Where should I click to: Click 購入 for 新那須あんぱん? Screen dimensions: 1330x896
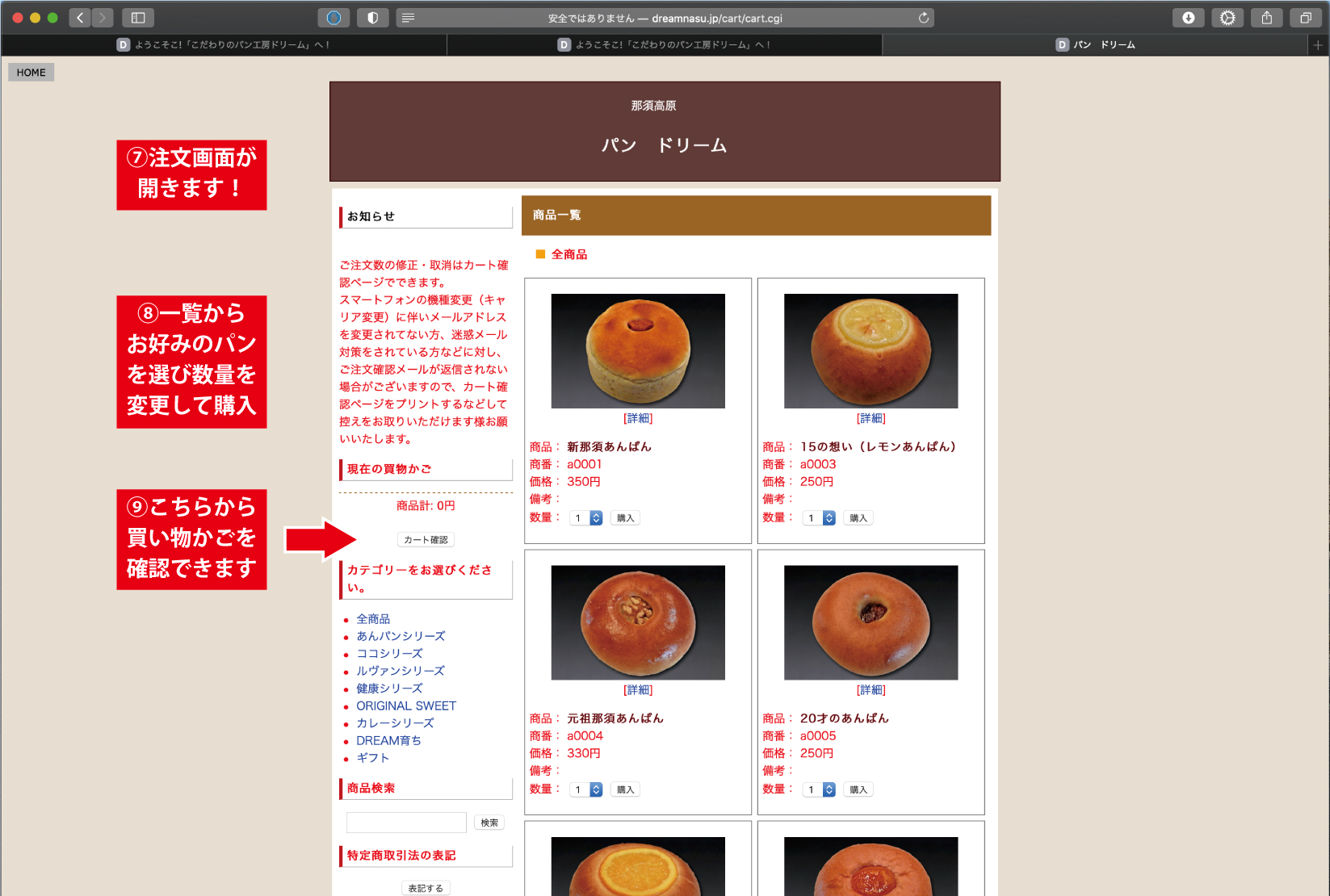point(625,518)
